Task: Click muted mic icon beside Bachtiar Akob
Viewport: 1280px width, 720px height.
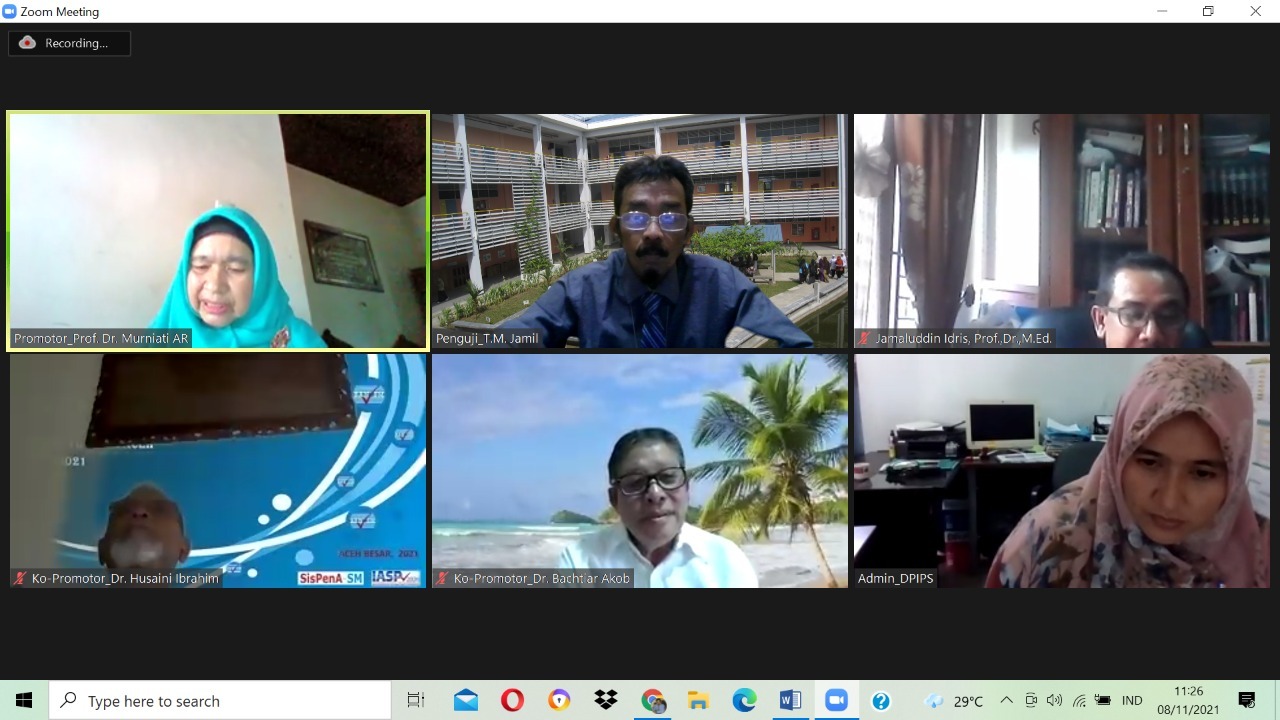Action: 442,578
